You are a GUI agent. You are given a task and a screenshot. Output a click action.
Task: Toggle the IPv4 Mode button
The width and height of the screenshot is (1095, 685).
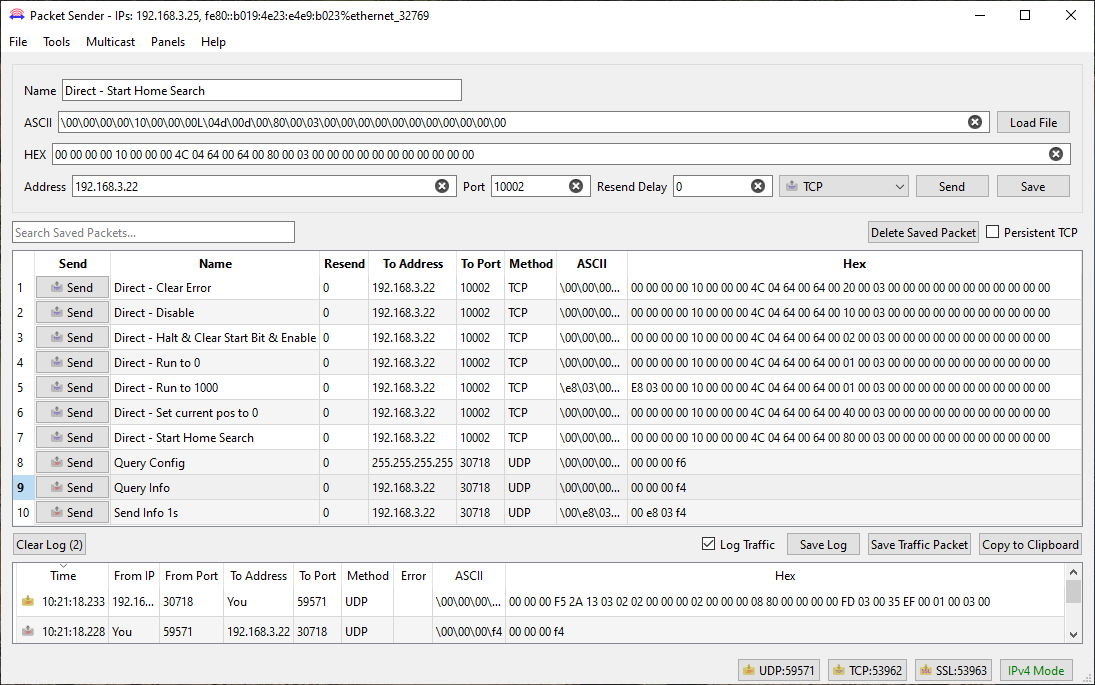[1035, 670]
